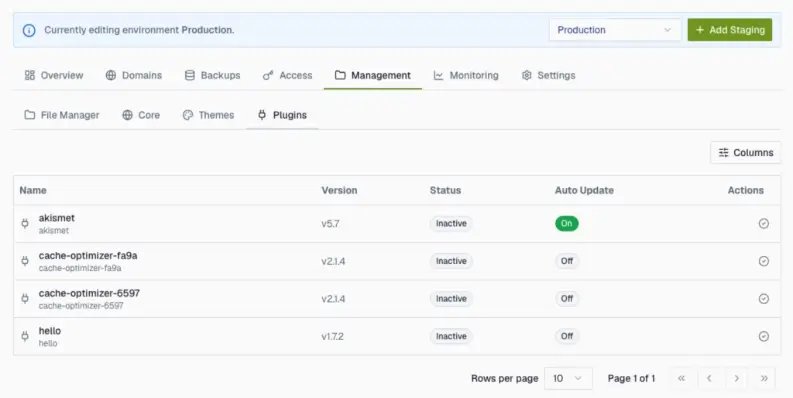Click the Version column header
Screen dimensions: 793x398
(x=339, y=190)
